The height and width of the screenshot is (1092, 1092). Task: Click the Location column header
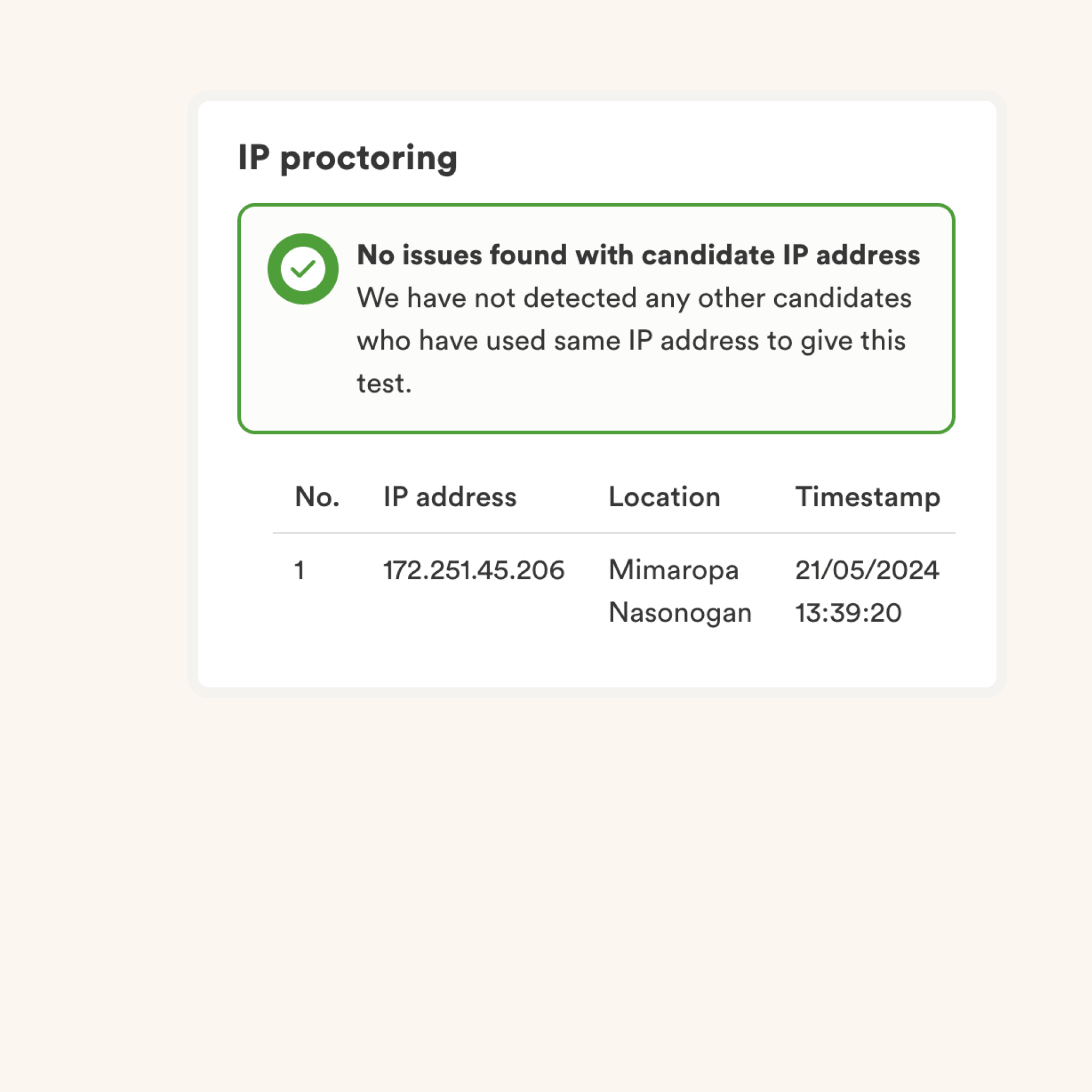tap(664, 497)
